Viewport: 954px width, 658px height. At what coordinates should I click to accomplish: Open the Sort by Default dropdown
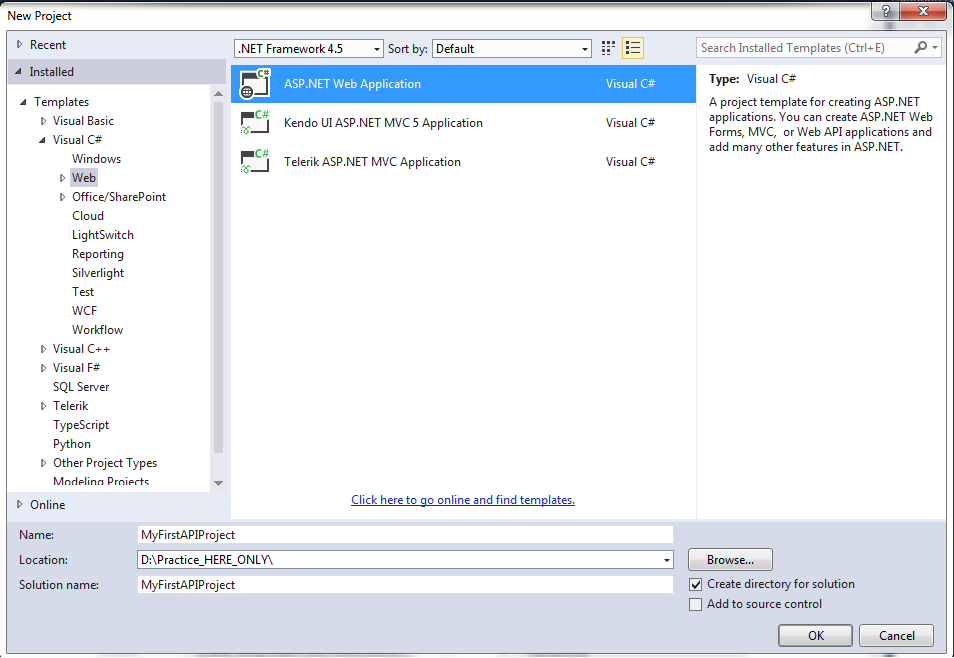tap(512, 49)
